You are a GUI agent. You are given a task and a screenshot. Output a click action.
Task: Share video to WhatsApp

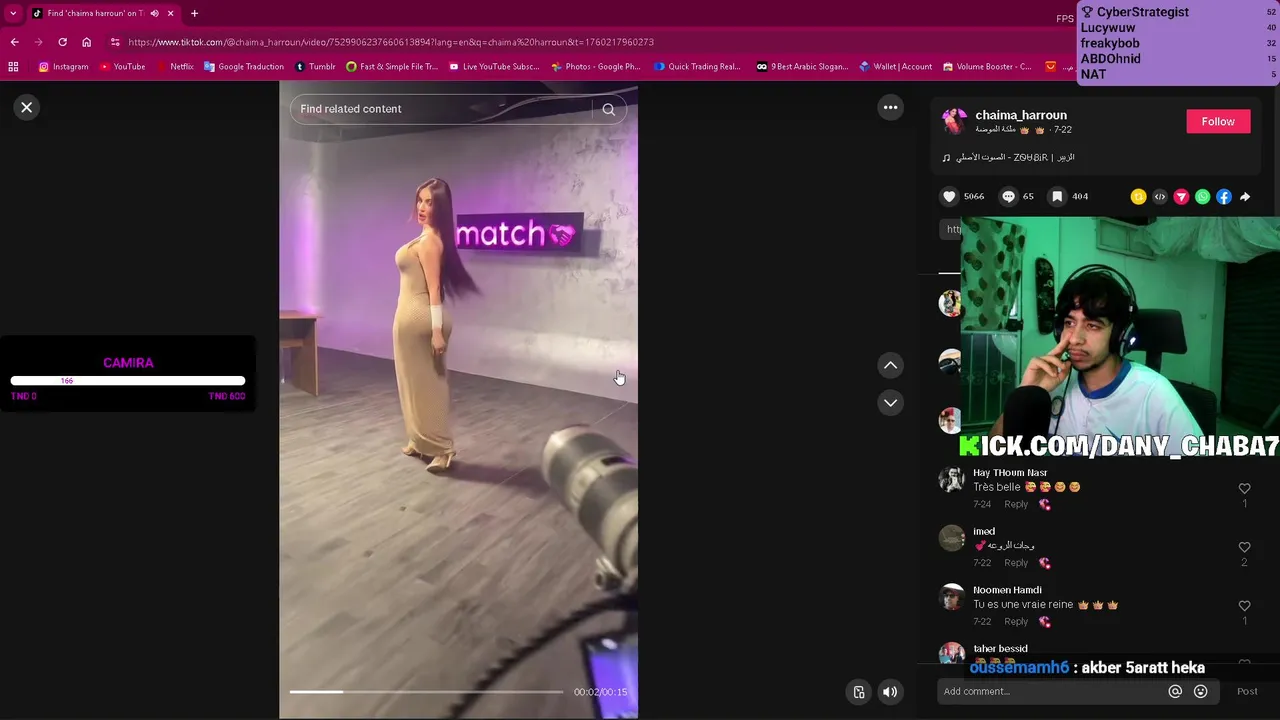point(1202,197)
